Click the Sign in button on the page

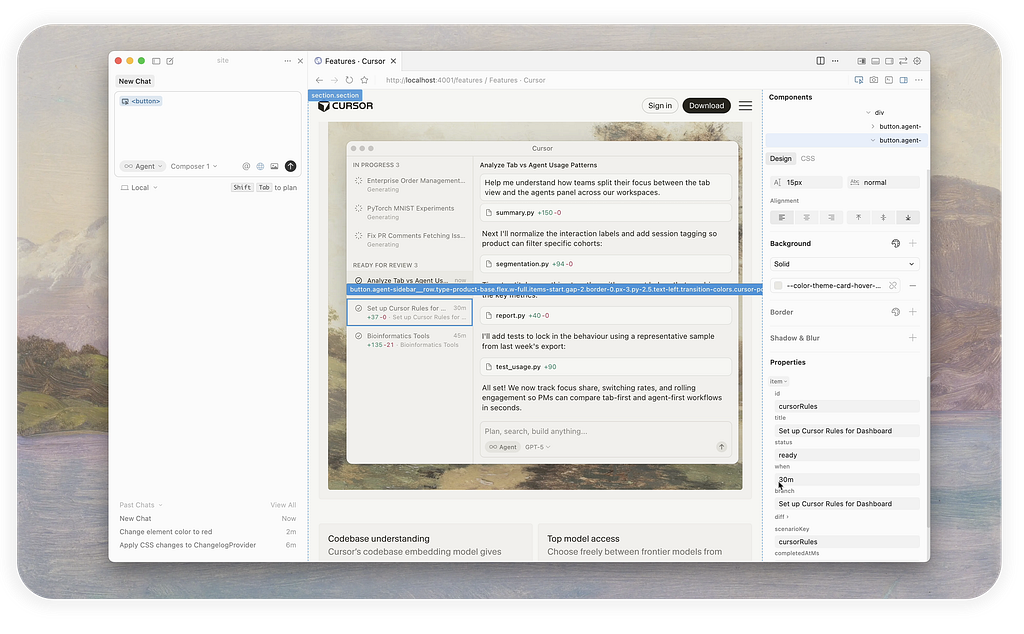click(x=660, y=106)
